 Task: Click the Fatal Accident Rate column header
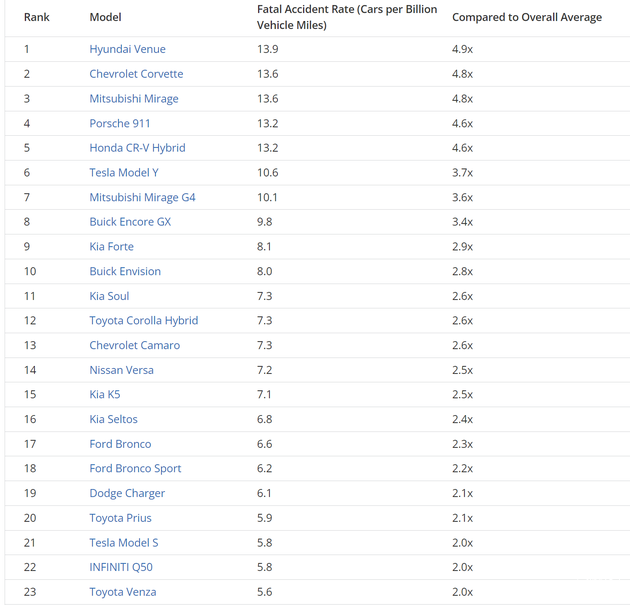[346, 17]
